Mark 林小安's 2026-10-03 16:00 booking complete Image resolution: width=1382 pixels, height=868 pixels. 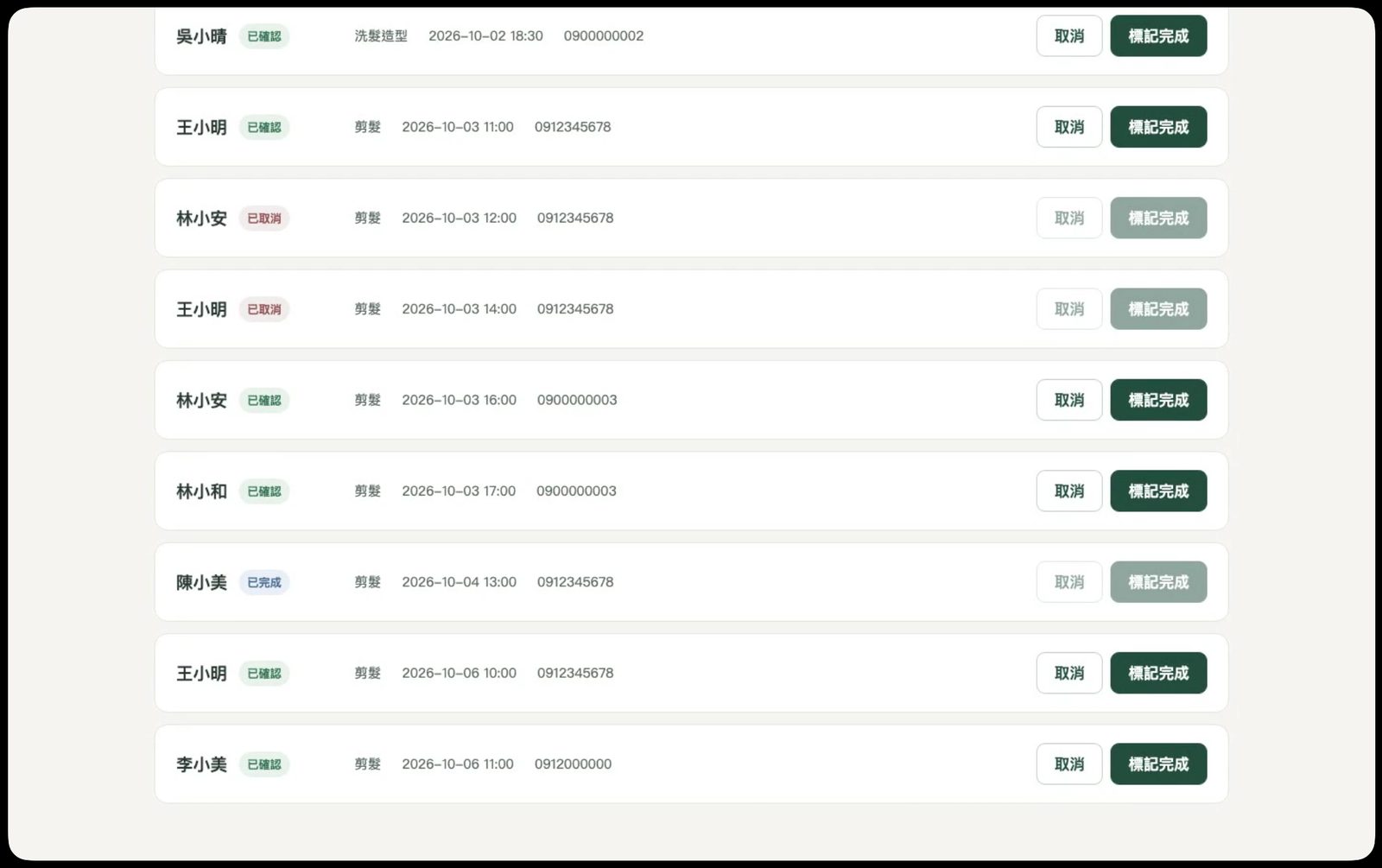(1158, 400)
